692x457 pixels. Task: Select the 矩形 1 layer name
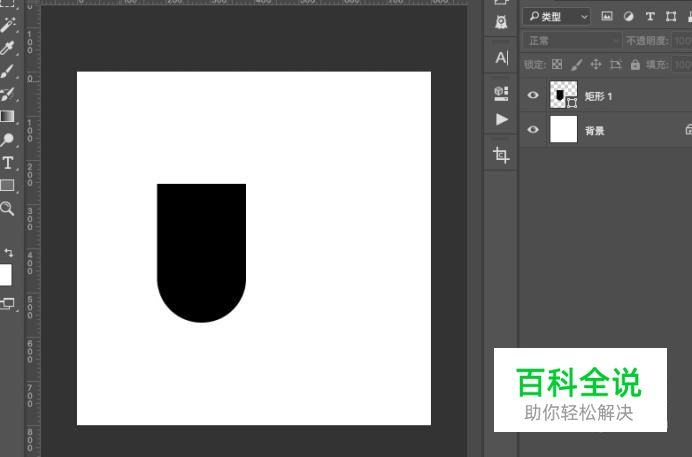point(598,96)
